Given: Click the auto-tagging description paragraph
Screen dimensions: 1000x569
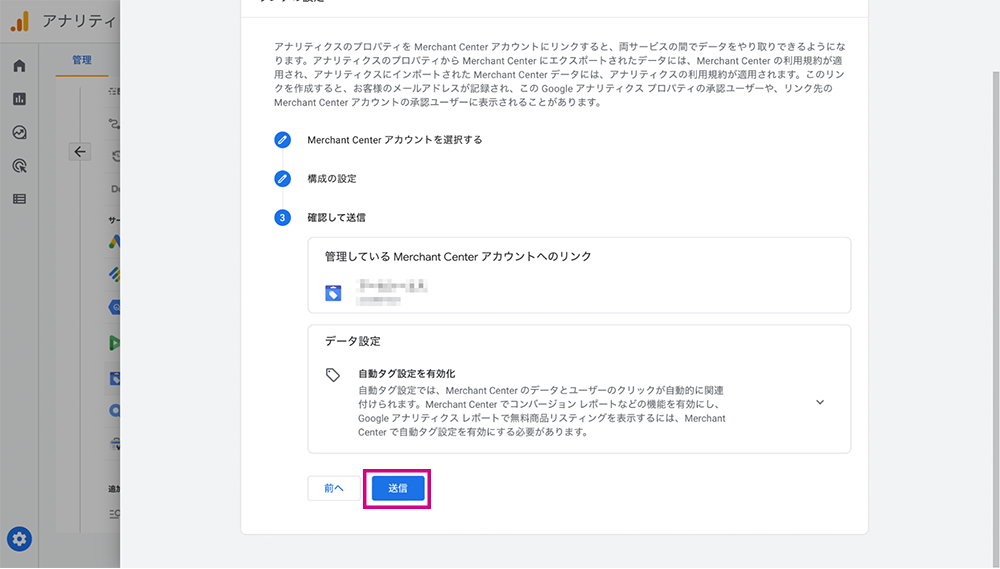Looking at the screenshot, I should click(x=541, y=411).
